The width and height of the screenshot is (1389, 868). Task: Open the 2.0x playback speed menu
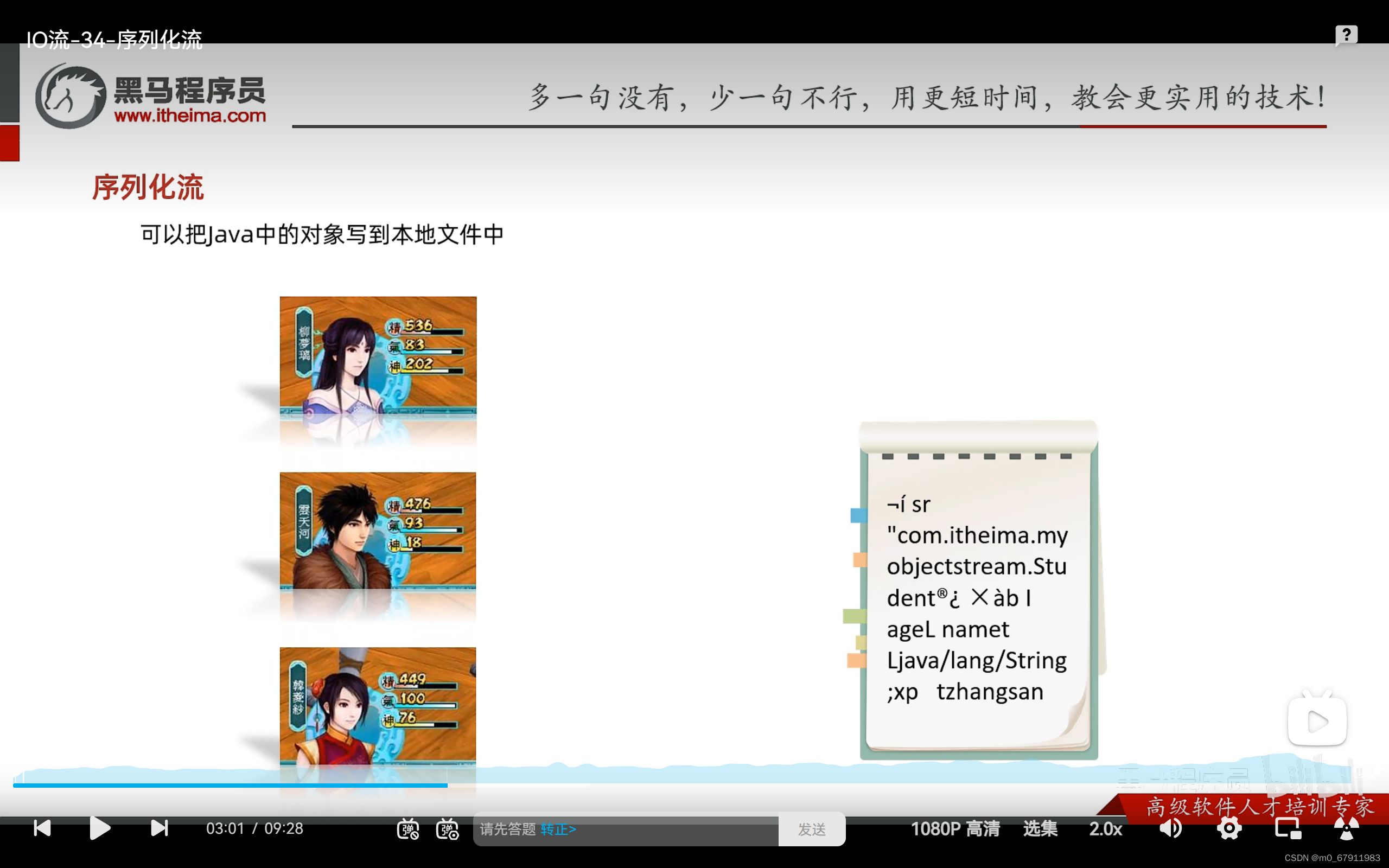(x=1105, y=828)
